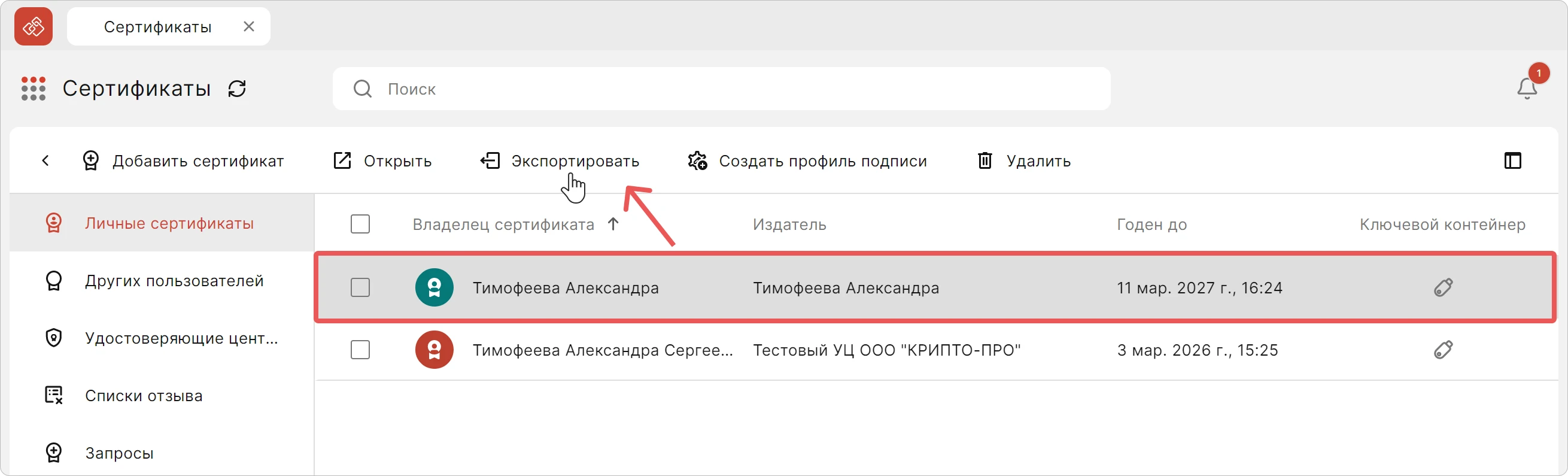The image size is (1568, 476).
Task: Toggle the select-all header checkbox
Action: click(x=360, y=224)
